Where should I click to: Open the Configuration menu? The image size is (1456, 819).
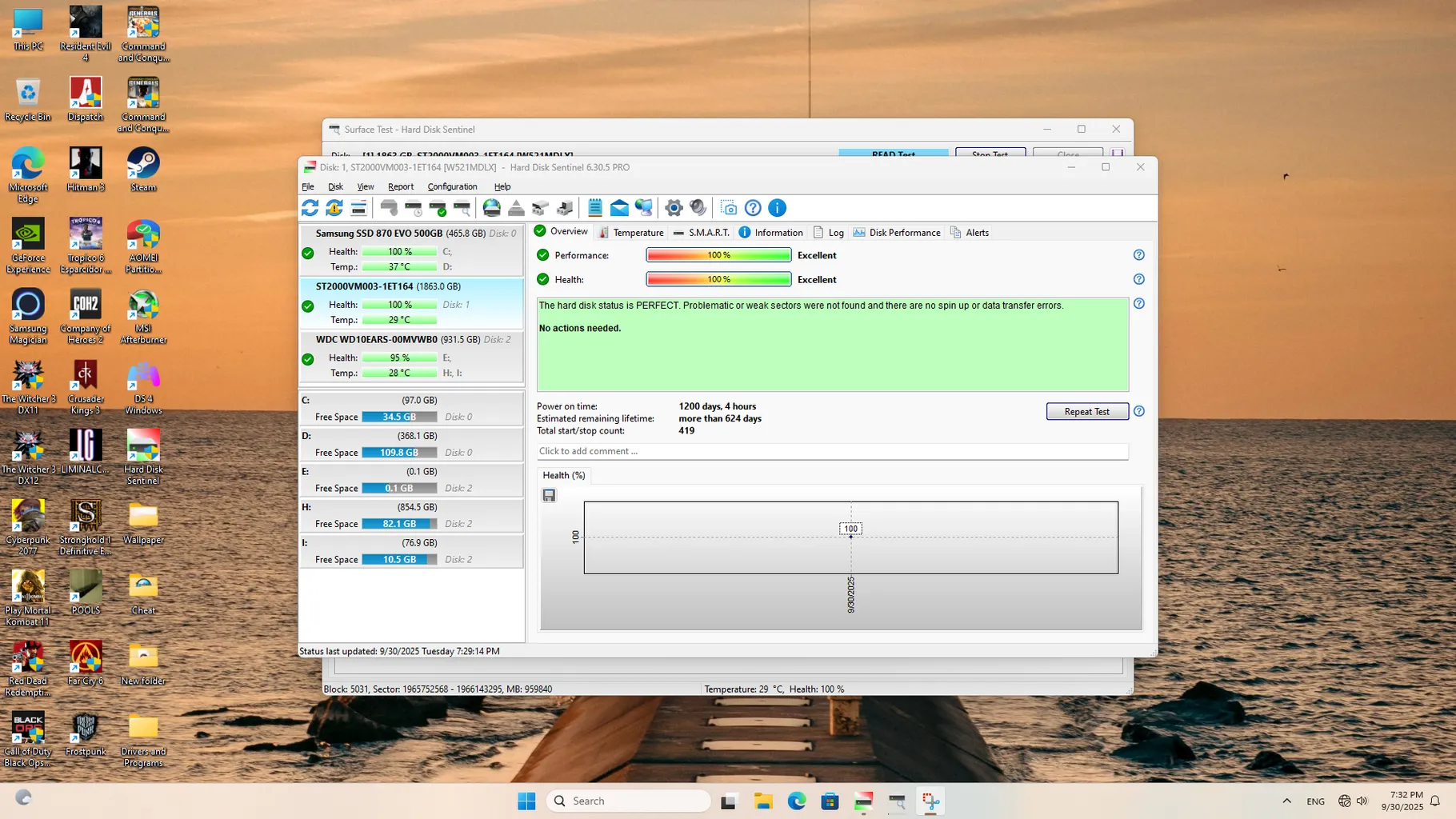tap(452, 186)
